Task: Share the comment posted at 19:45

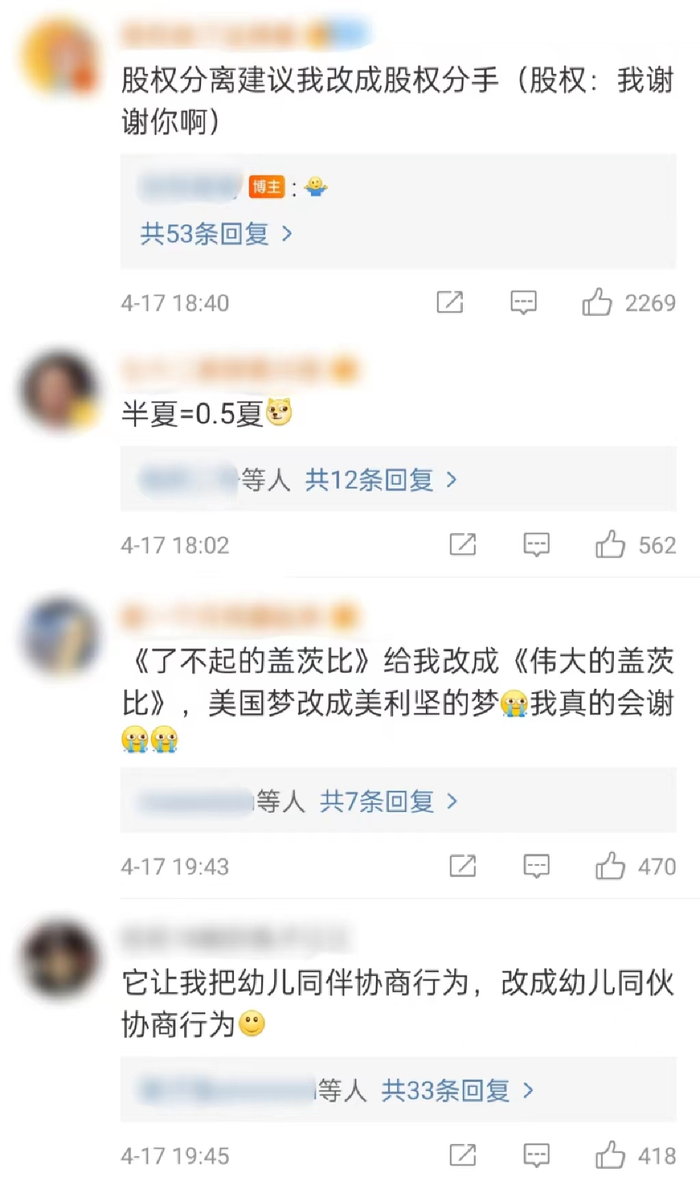Action: [463, 1155]
